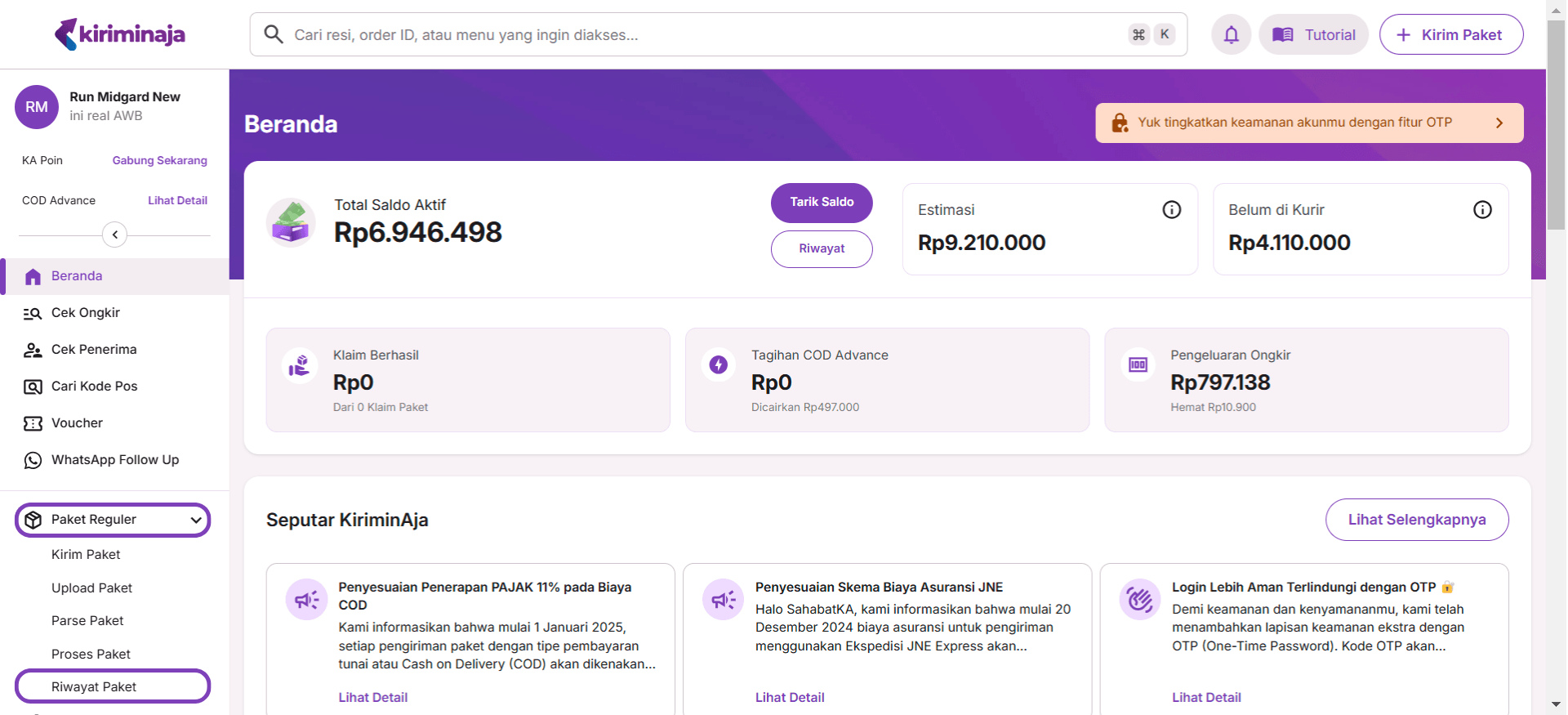Click the Tagihan COD Advance lightning icon
This screenshot has height=715, width=1568.
tap(719, 364)
